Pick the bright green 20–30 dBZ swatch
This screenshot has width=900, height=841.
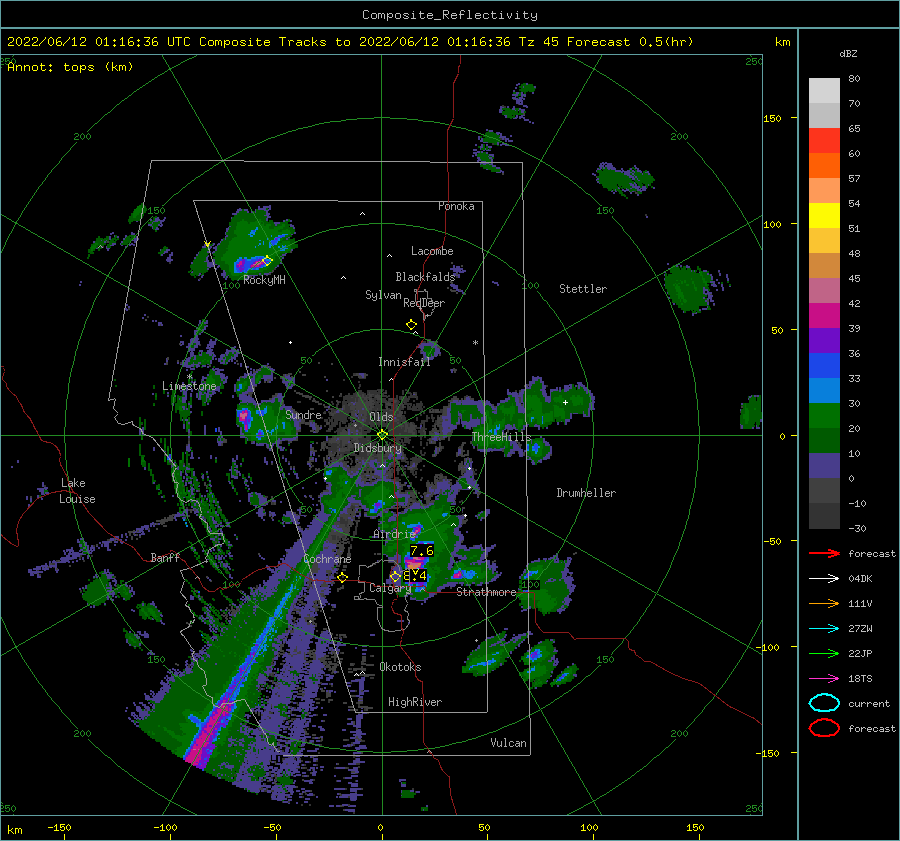point(824,416)
